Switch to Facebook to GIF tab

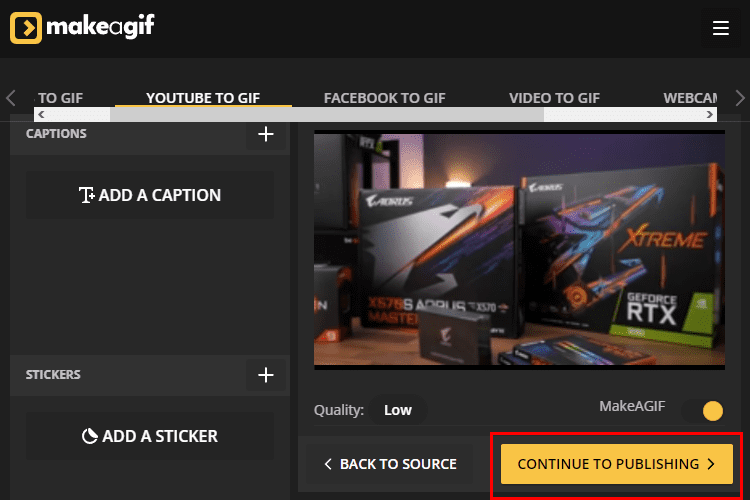[x=385, y=98]
